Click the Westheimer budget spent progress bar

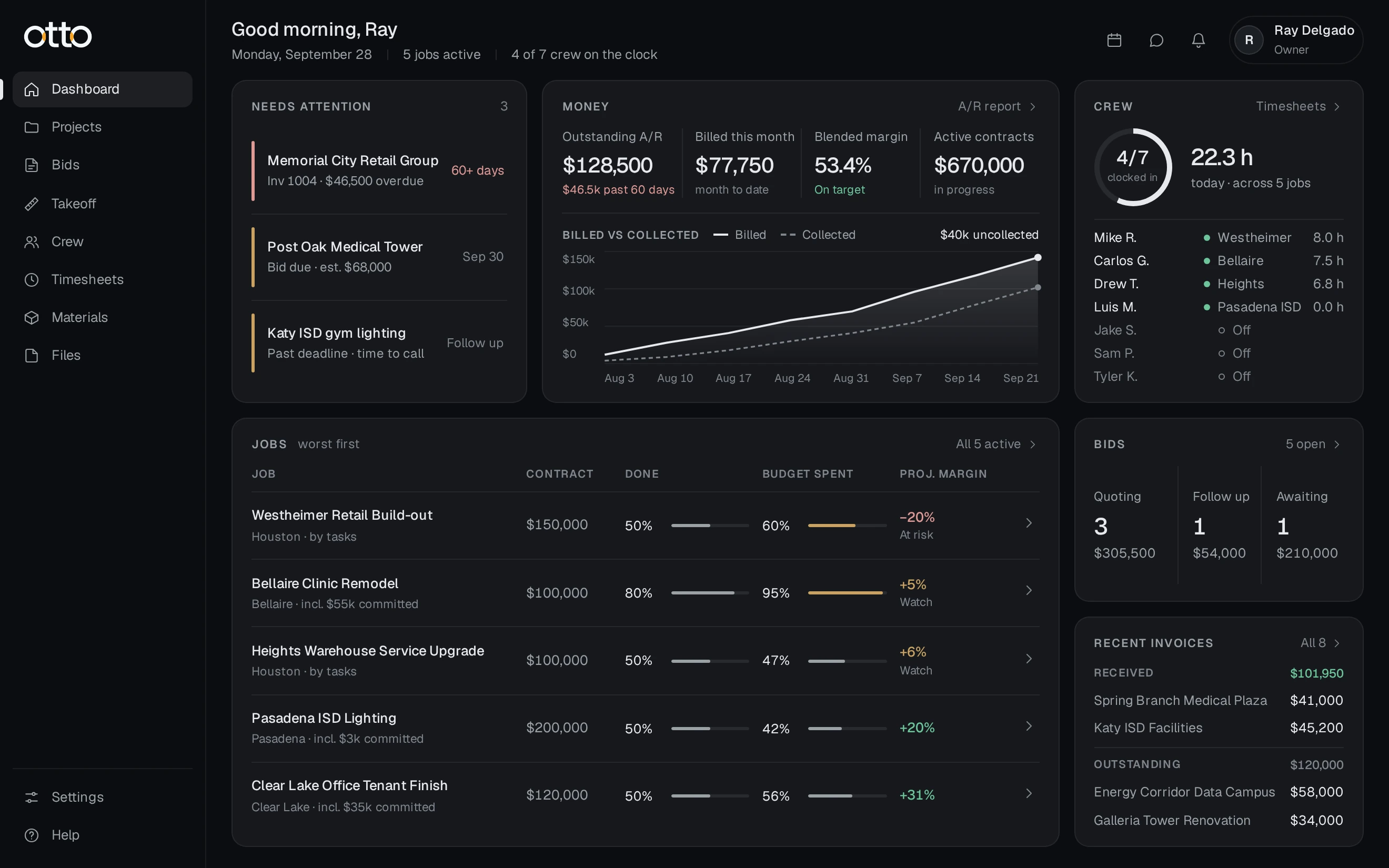tap(847, 526)
